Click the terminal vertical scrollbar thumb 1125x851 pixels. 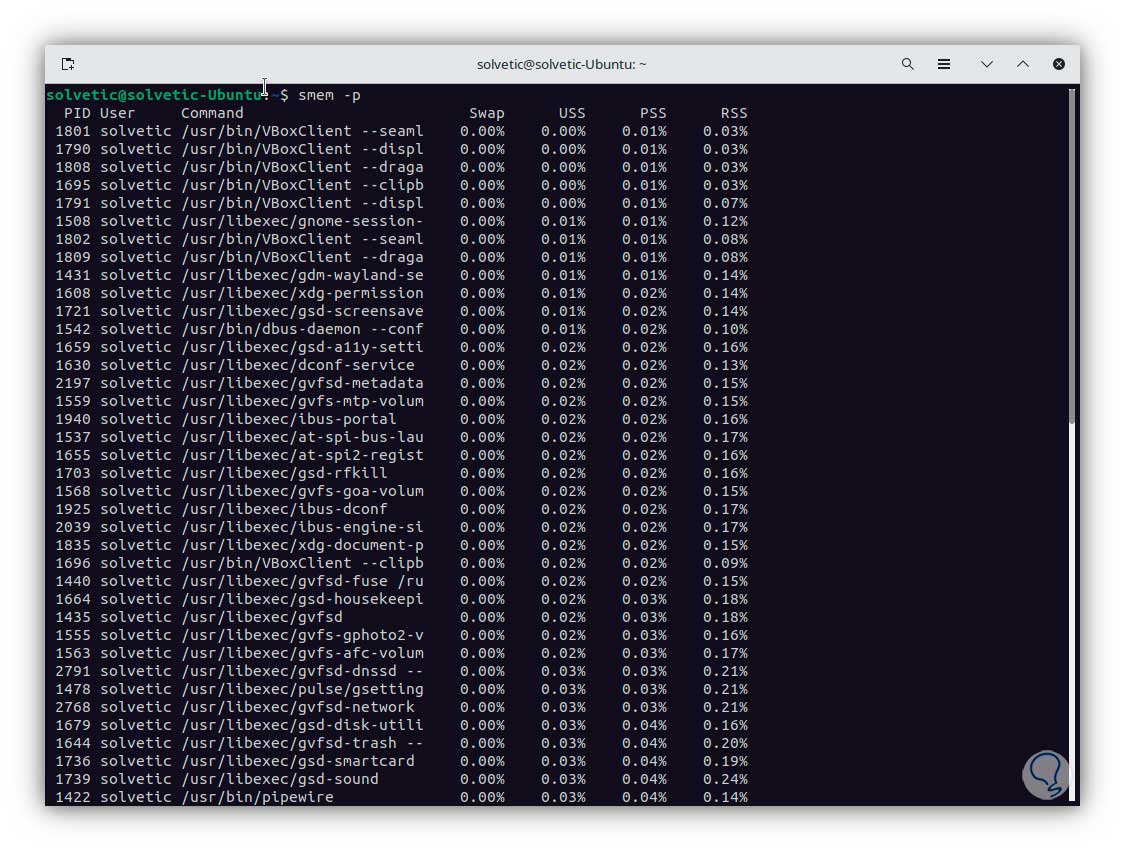coord(1071,255)
